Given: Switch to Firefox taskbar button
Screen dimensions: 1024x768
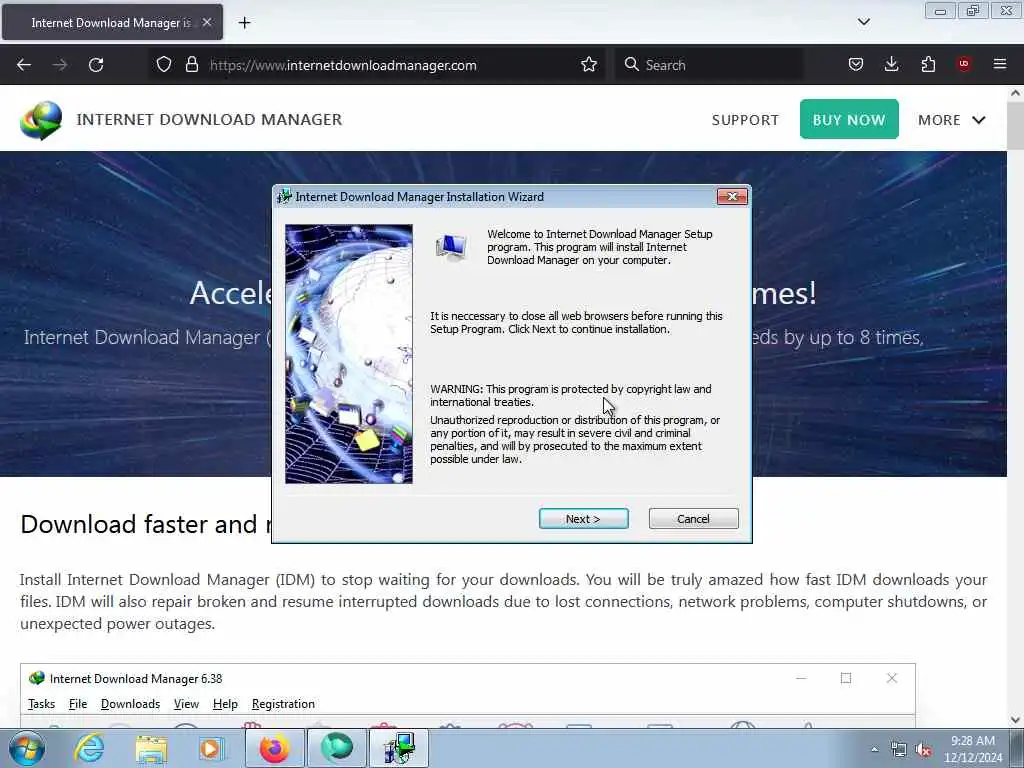Looking at the screenshot, I should (274, 748).
